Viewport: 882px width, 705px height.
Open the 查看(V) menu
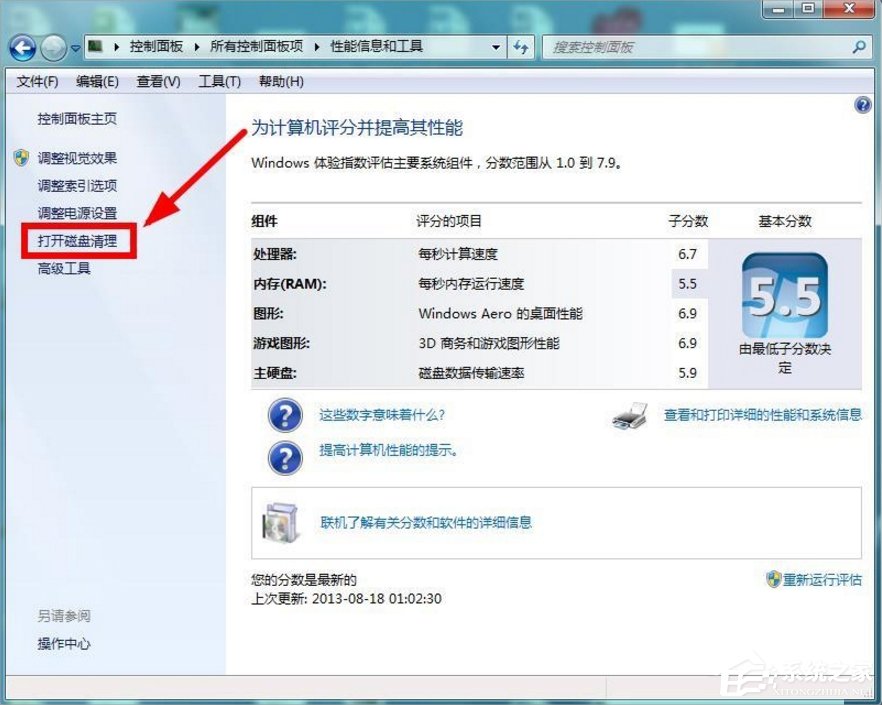coord(157,81)
